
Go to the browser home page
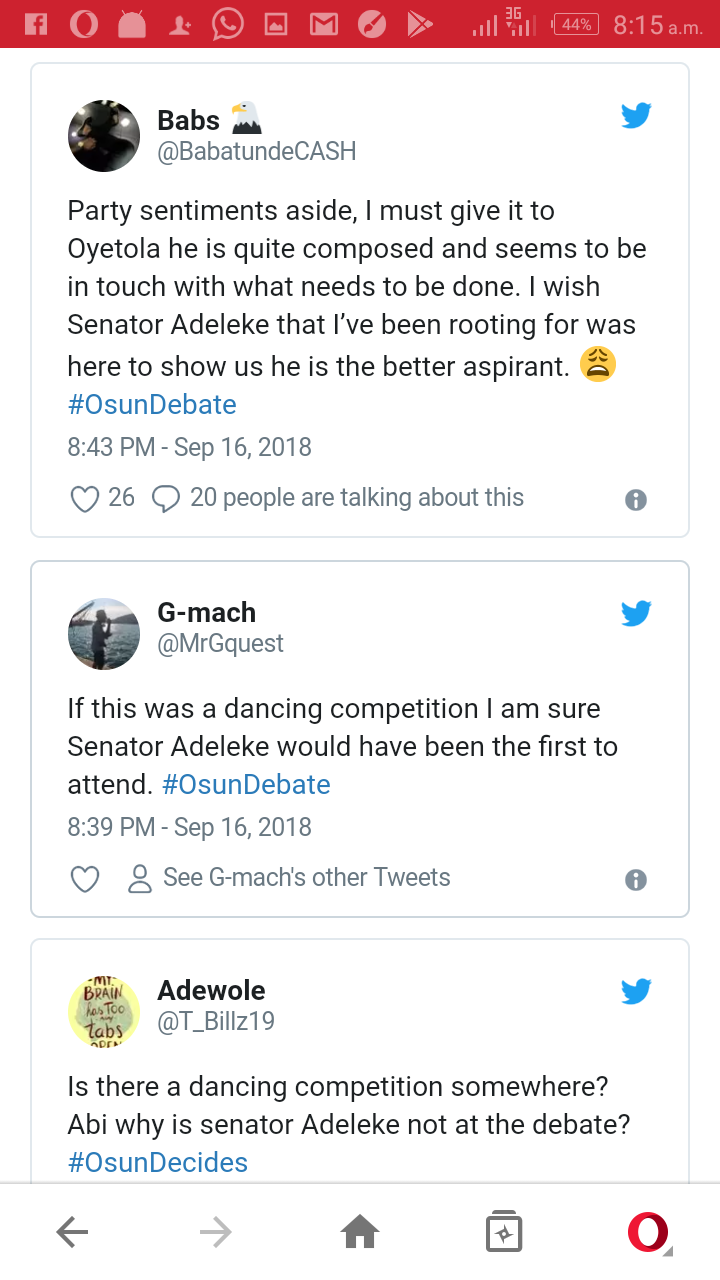click(x=360, y=1232)
